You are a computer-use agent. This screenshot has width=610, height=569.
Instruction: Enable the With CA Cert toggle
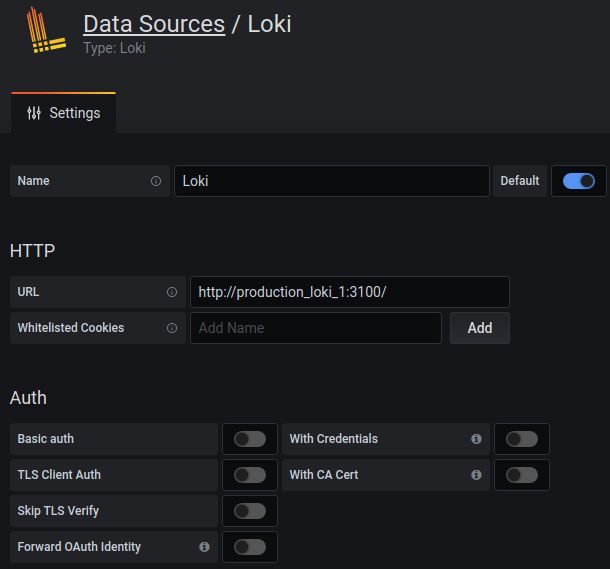point(522,474)
